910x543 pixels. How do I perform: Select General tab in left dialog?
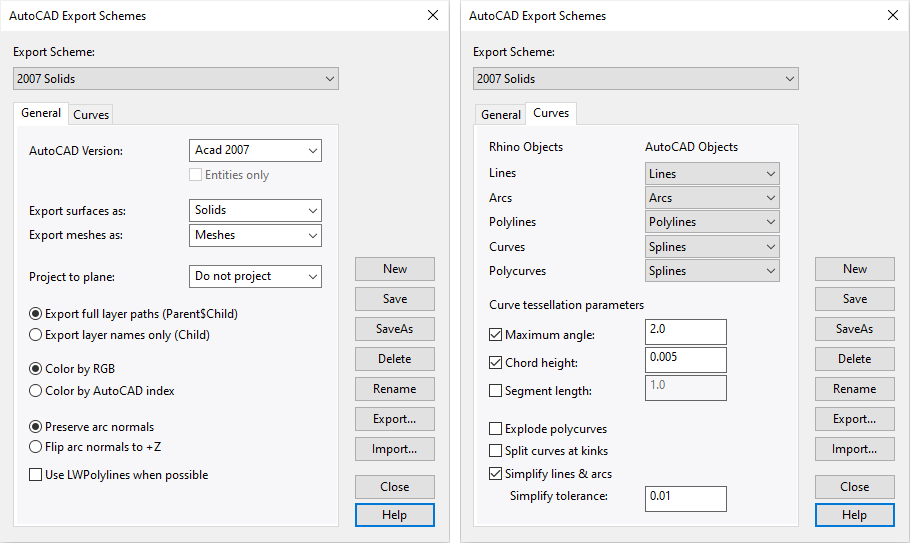point(41,113)
